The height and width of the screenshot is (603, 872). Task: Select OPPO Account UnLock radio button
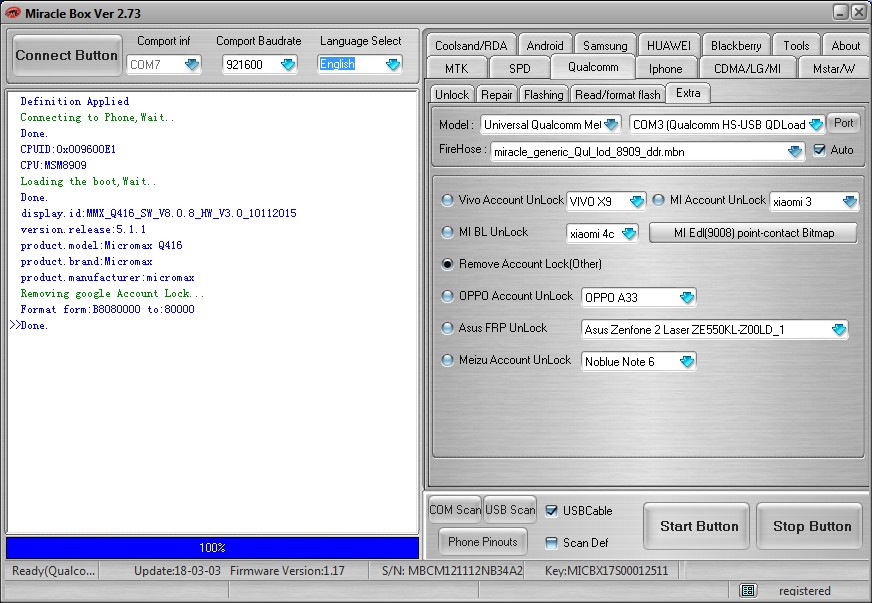point(447,296)
